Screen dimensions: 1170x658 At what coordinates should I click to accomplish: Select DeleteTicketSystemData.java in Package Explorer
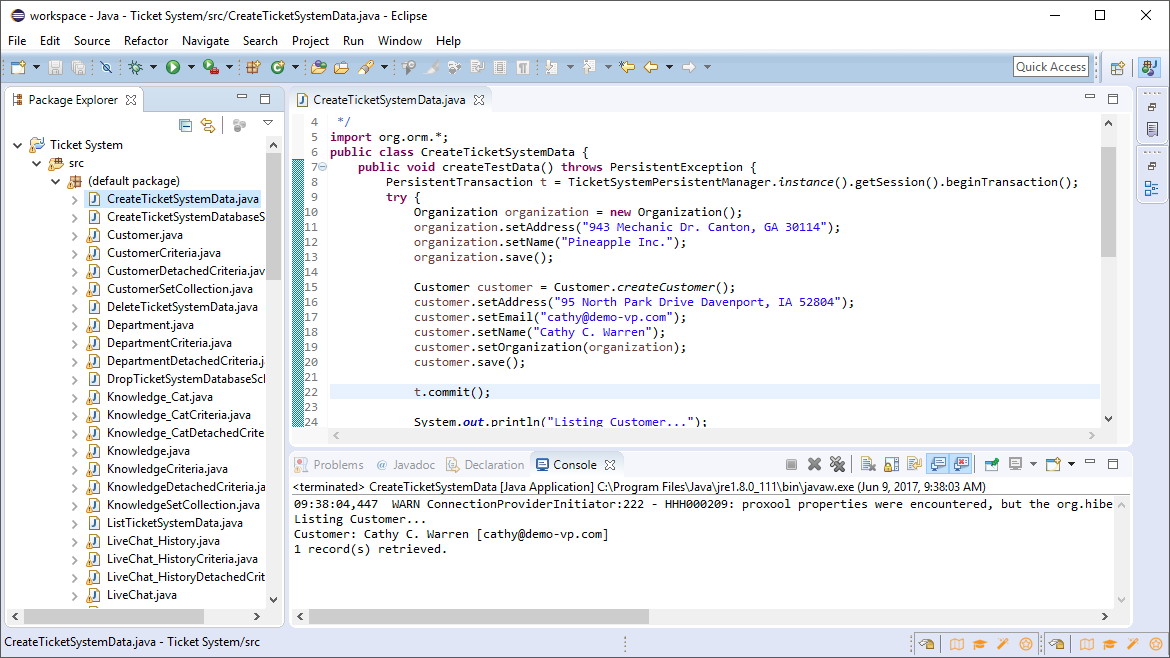click(182, 307)
